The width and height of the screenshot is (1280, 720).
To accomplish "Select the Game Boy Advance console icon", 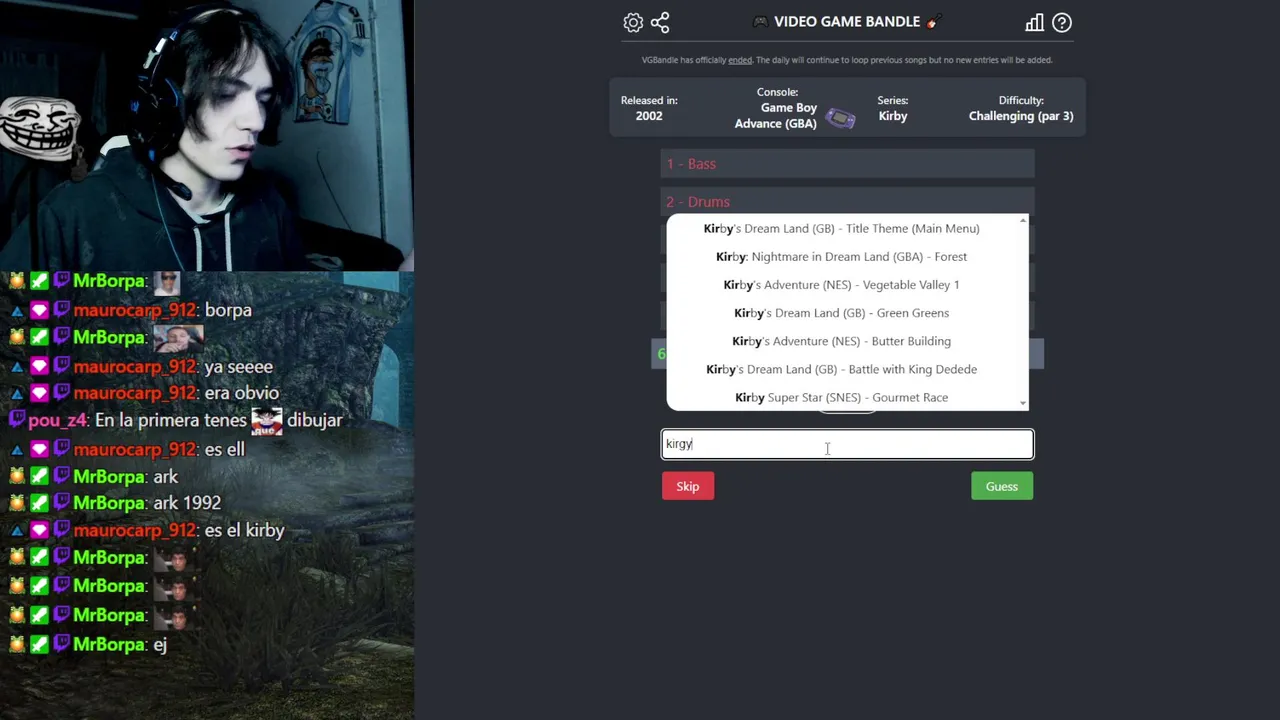I will [x=840, y=119].
